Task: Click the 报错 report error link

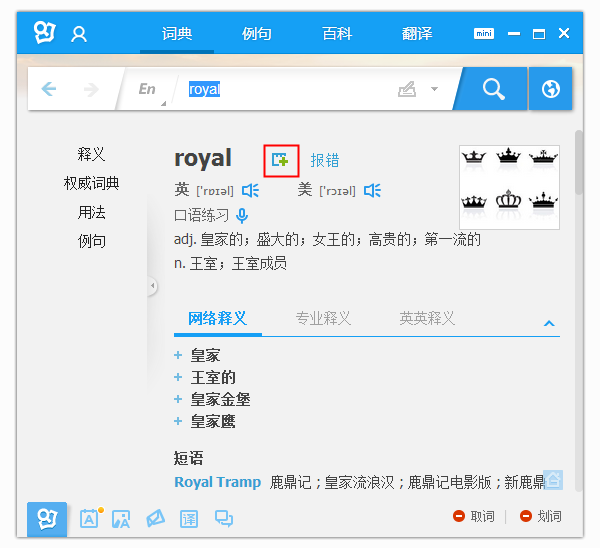Action: tap(324, 160)
